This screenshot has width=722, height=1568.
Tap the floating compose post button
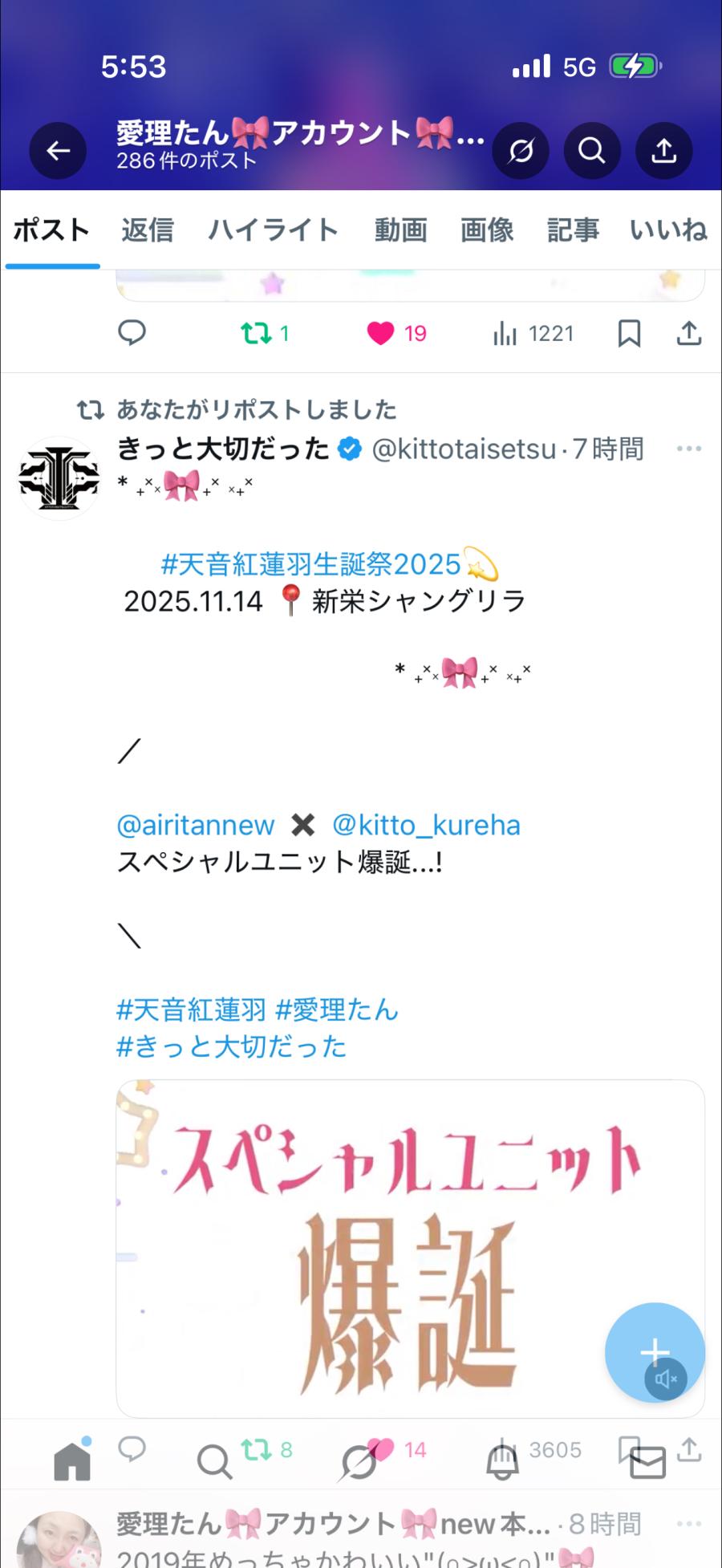(654, 1351)
